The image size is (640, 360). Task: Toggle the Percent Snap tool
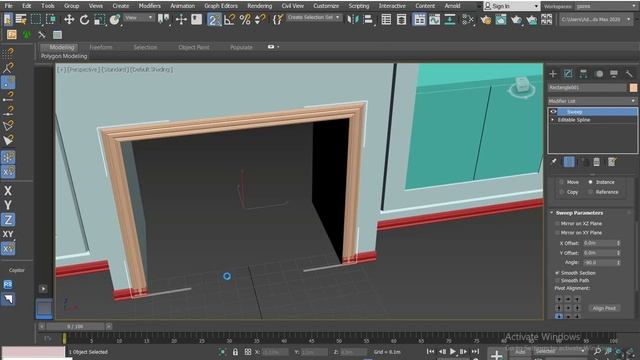coord(245,19)
